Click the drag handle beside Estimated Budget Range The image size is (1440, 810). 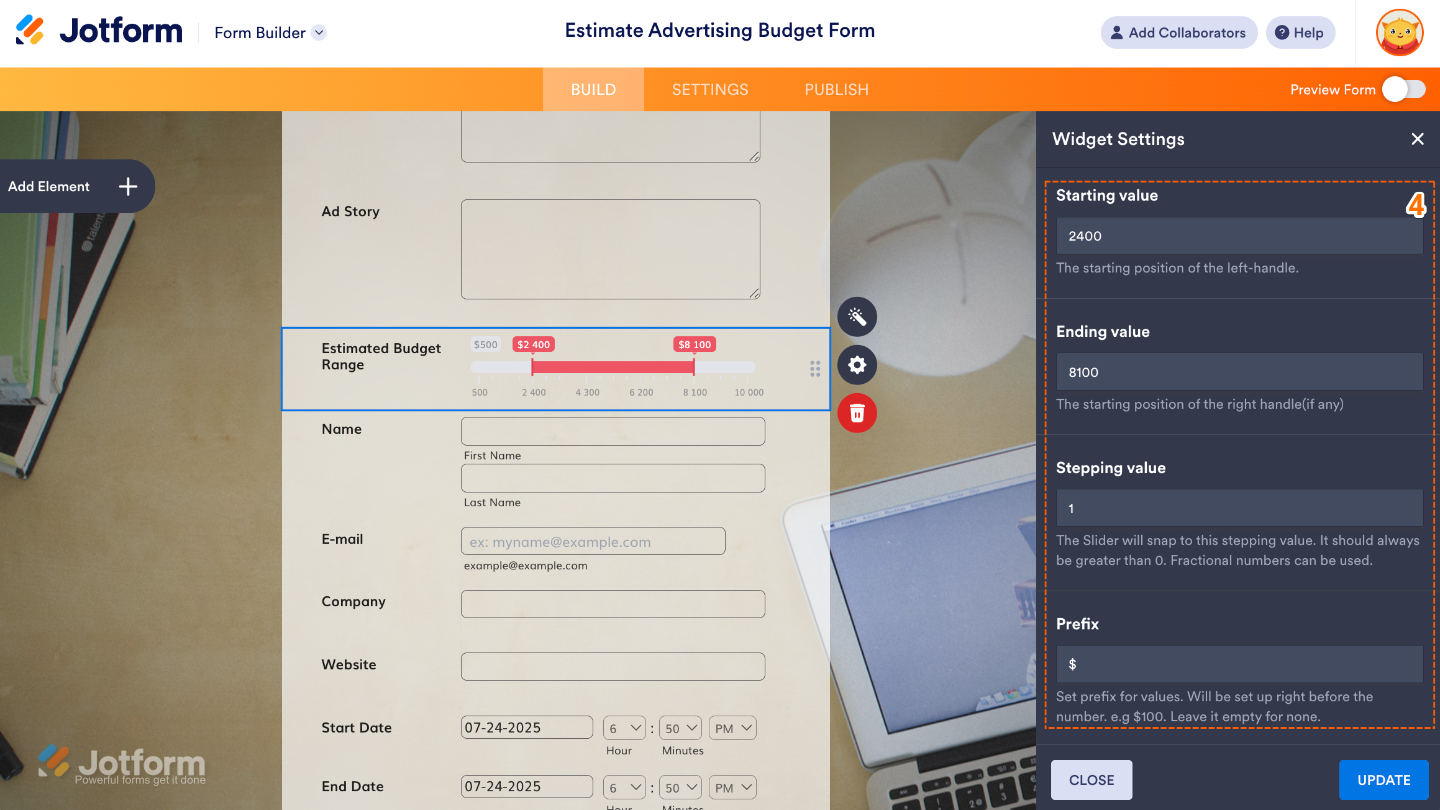coord(815,368)
